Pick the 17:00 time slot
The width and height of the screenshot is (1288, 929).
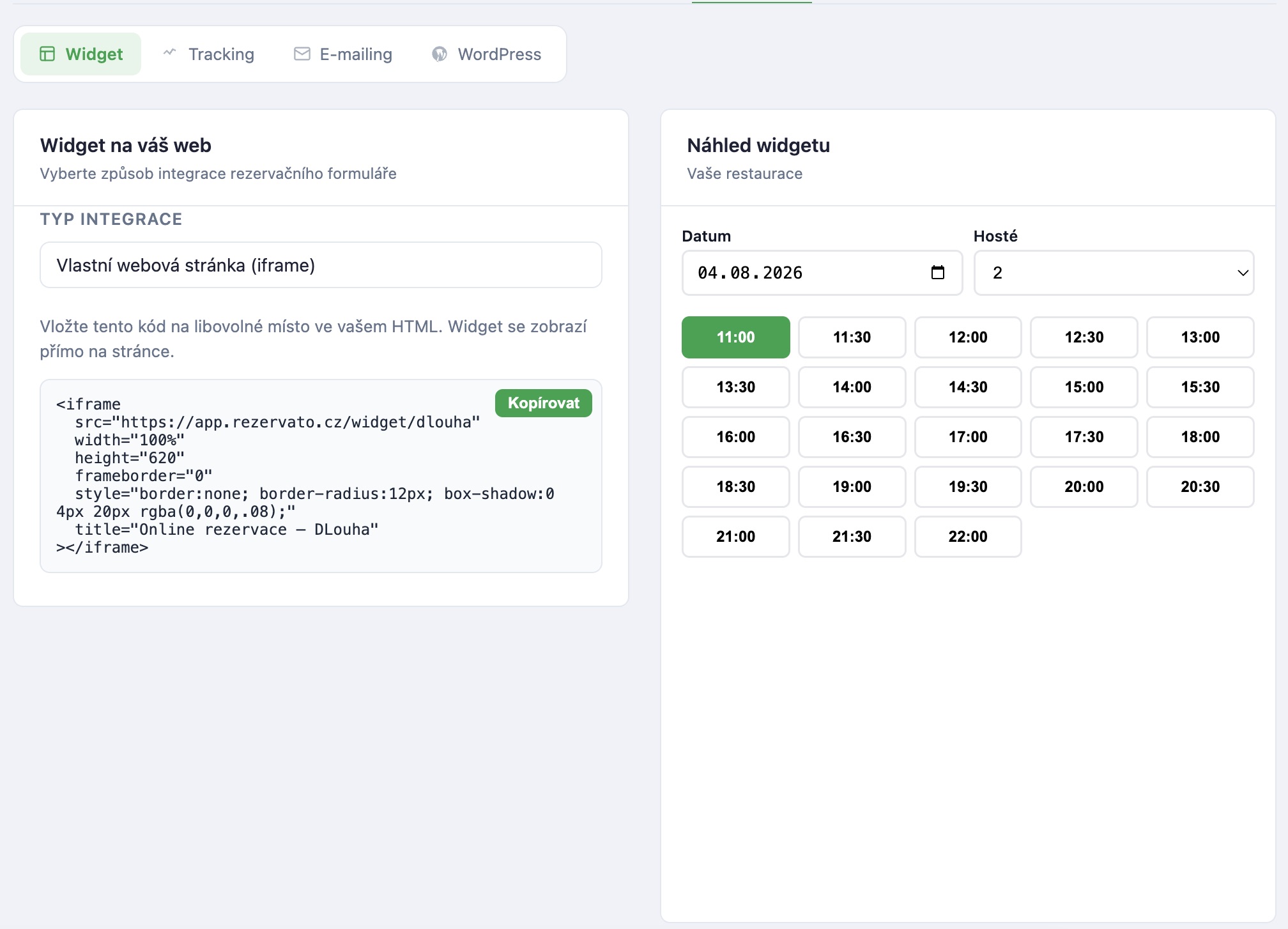968,437
